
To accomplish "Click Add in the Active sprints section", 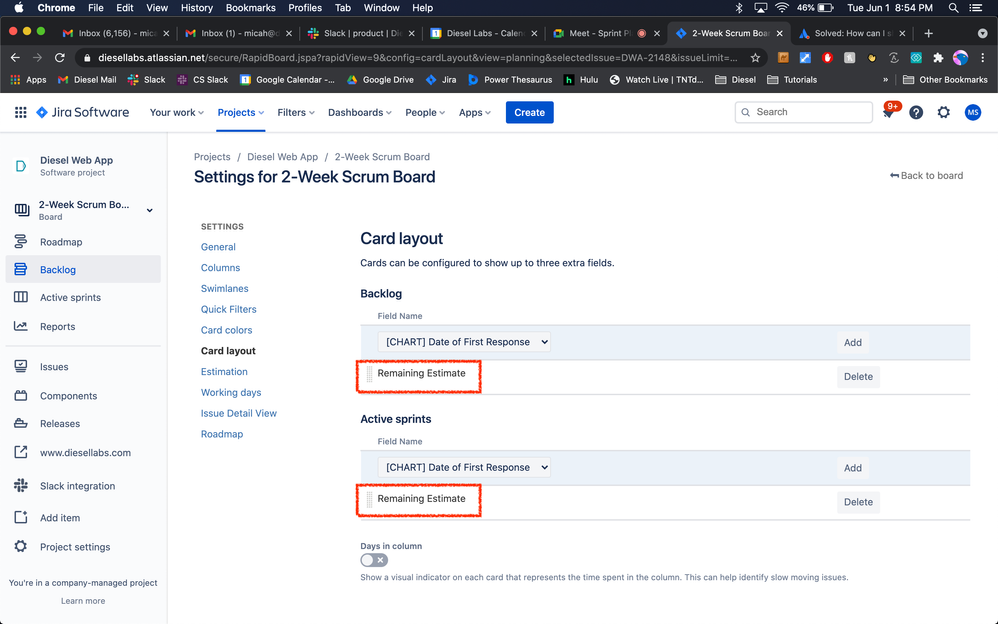I will pos(853,468).
